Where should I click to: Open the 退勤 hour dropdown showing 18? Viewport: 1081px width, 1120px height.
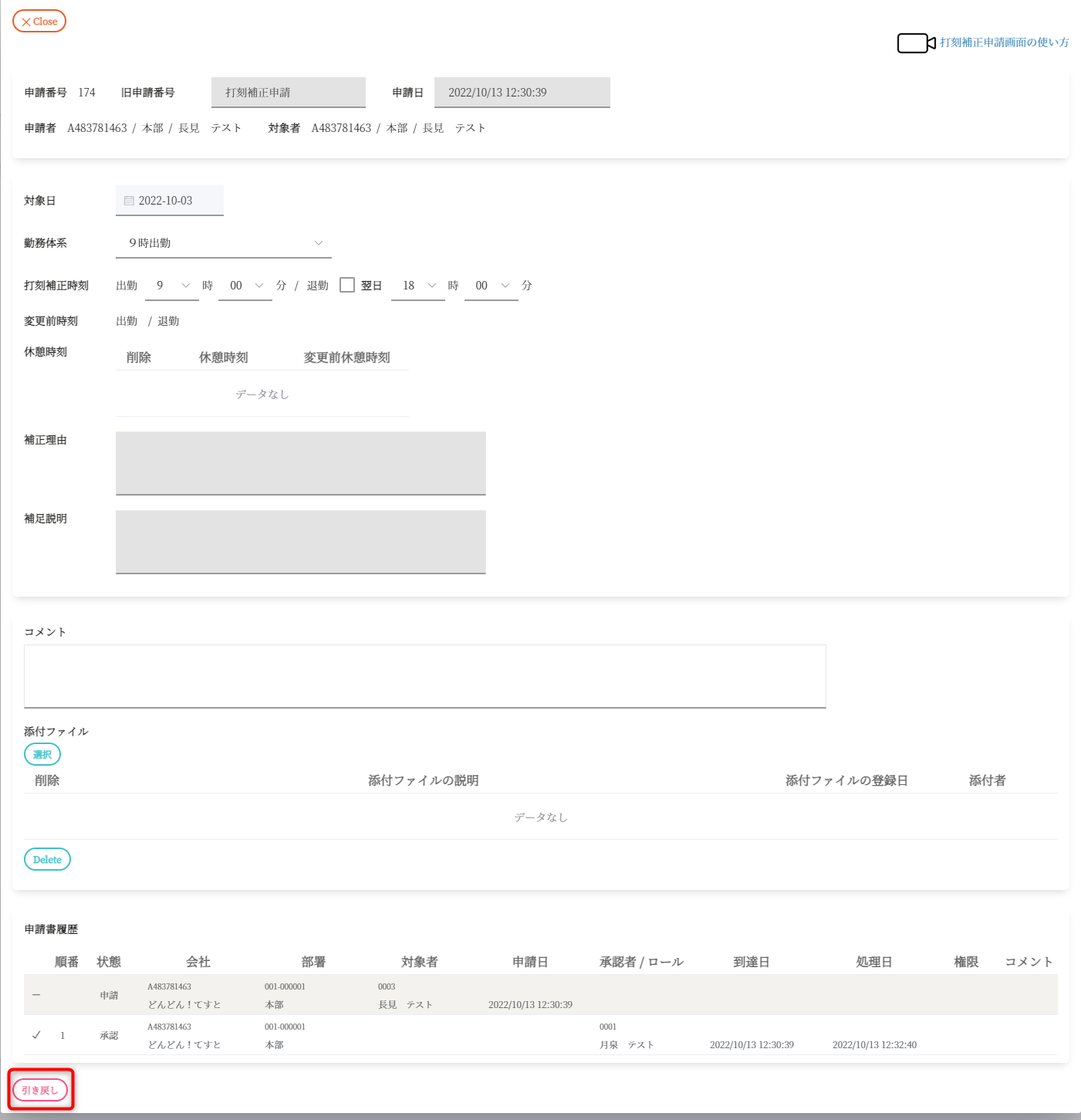pyautogui.click(x=418, y=286)
